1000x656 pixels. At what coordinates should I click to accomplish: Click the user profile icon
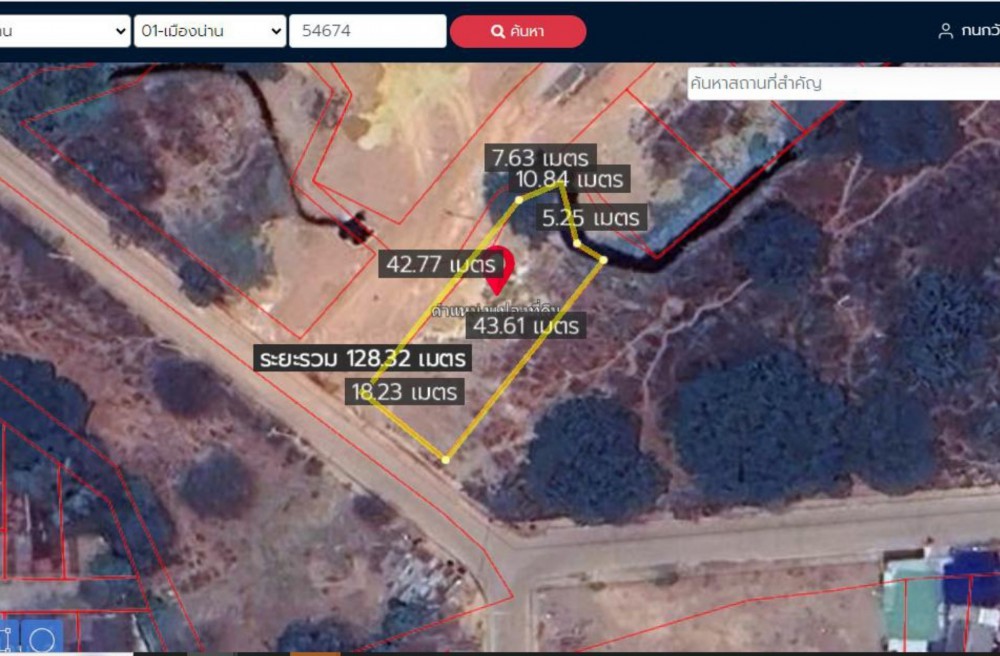pos(945,31)
